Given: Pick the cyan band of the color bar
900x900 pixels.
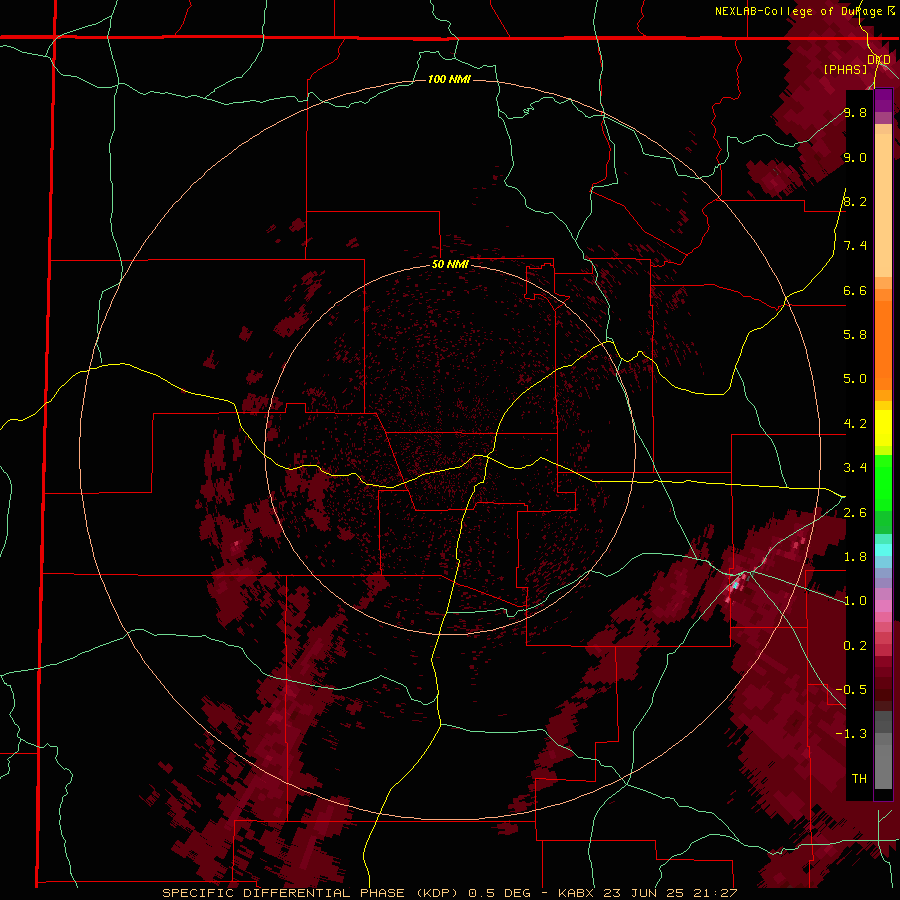Looking at the screenshot, I should click(x=883, y=550).
